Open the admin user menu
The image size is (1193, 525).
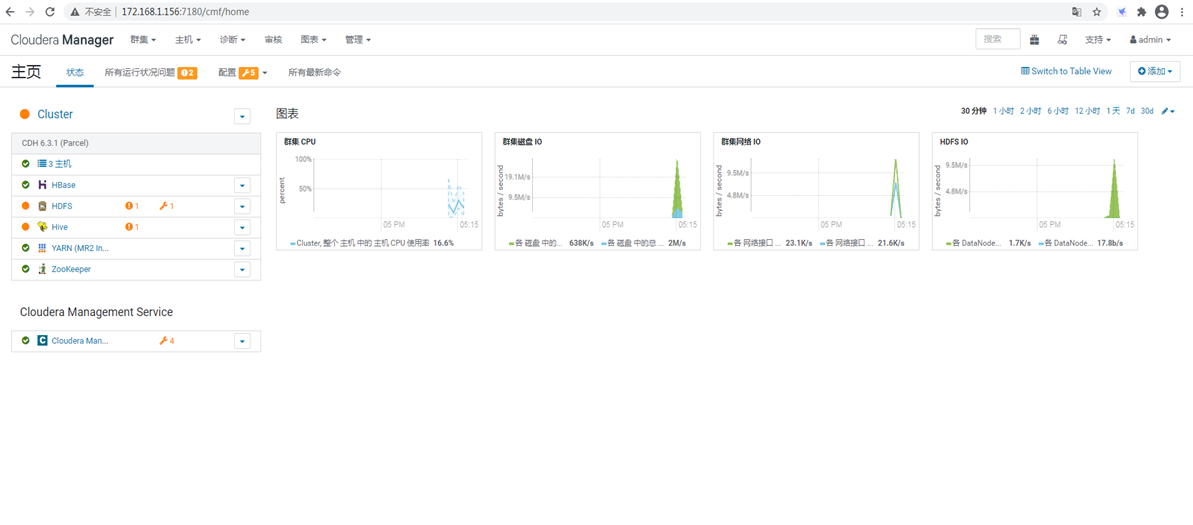coord(1149,40)
